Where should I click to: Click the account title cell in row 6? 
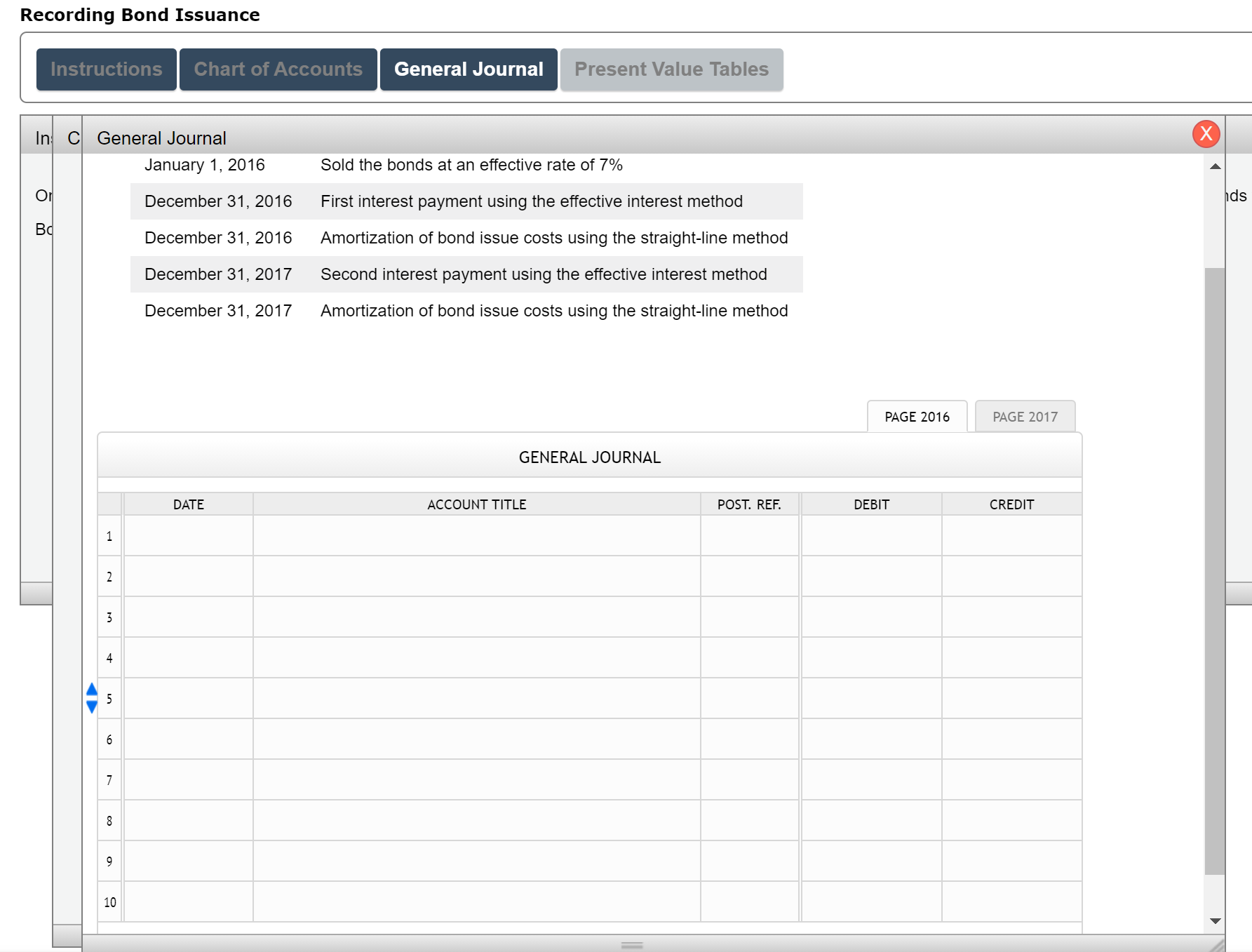(x=477, y=739)
